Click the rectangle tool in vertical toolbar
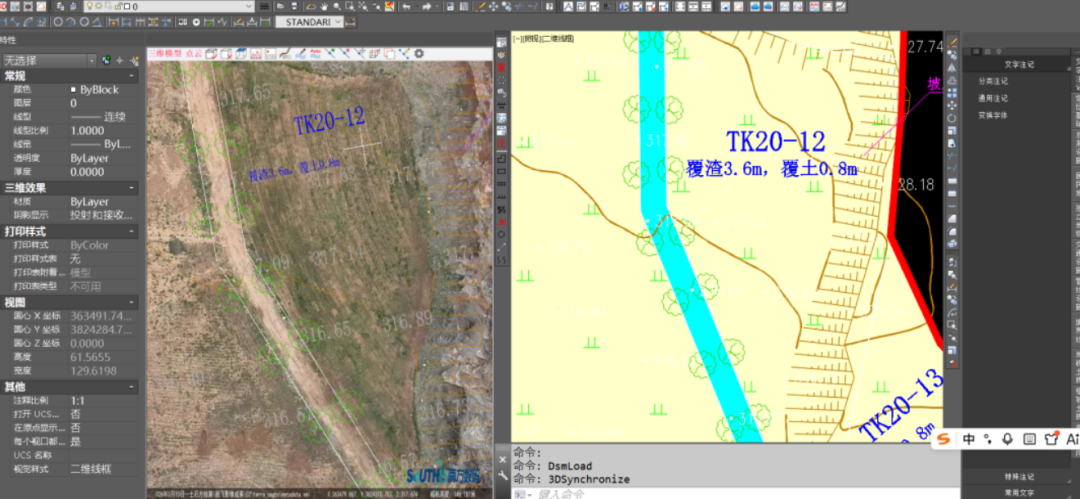 point(502,171)
